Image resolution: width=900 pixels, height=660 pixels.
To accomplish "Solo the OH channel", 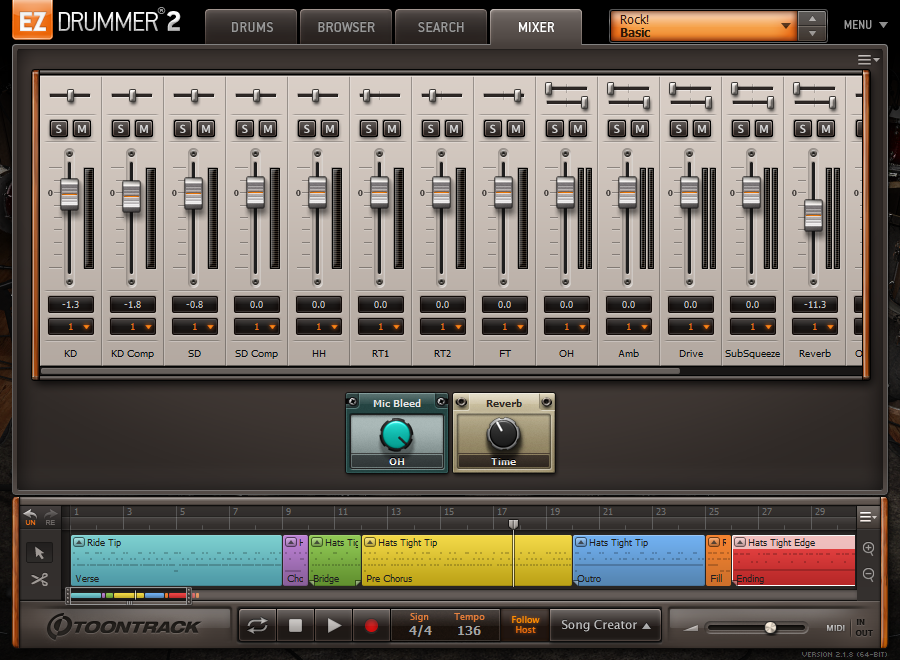I will click(554, 129).
